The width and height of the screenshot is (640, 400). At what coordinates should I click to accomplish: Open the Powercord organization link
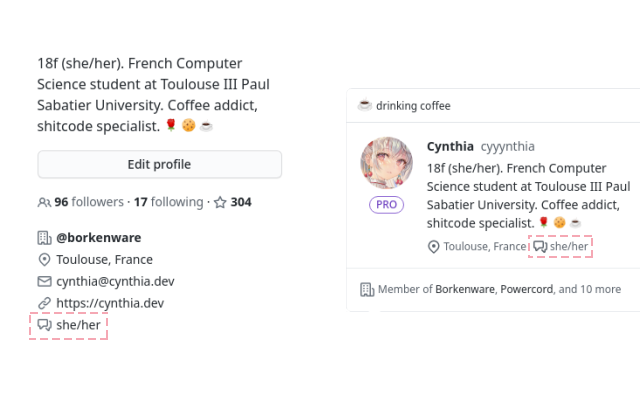(524, 290)
